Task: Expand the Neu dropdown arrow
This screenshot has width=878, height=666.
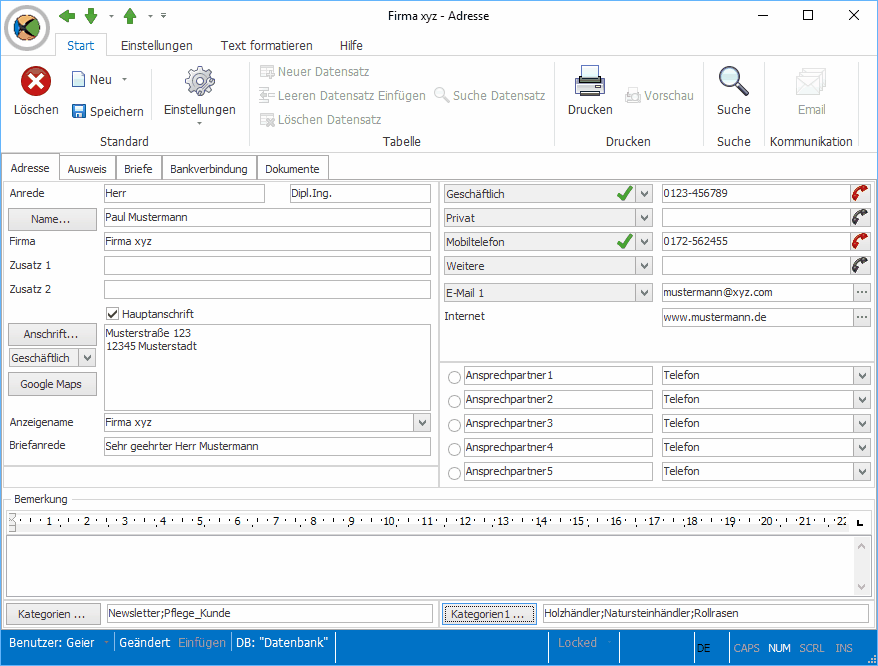Action: (x=124, y=80)
